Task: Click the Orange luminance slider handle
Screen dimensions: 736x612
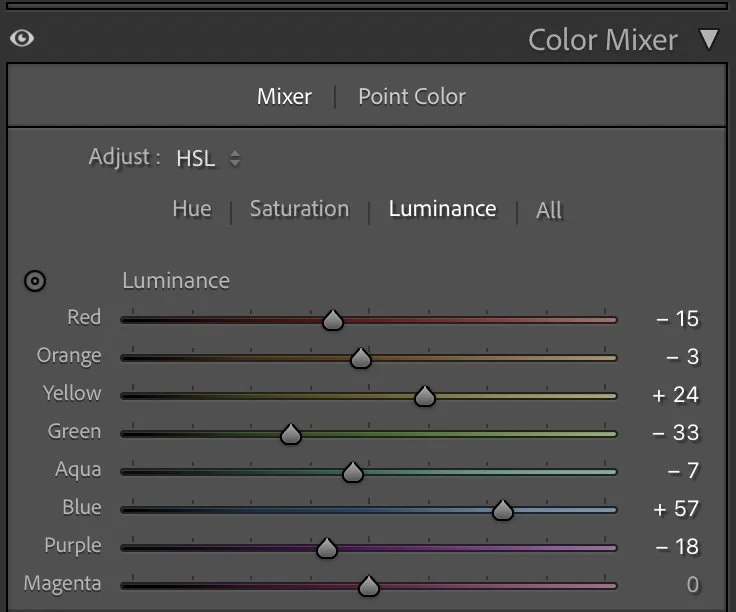Action: (x=361, y=358)
